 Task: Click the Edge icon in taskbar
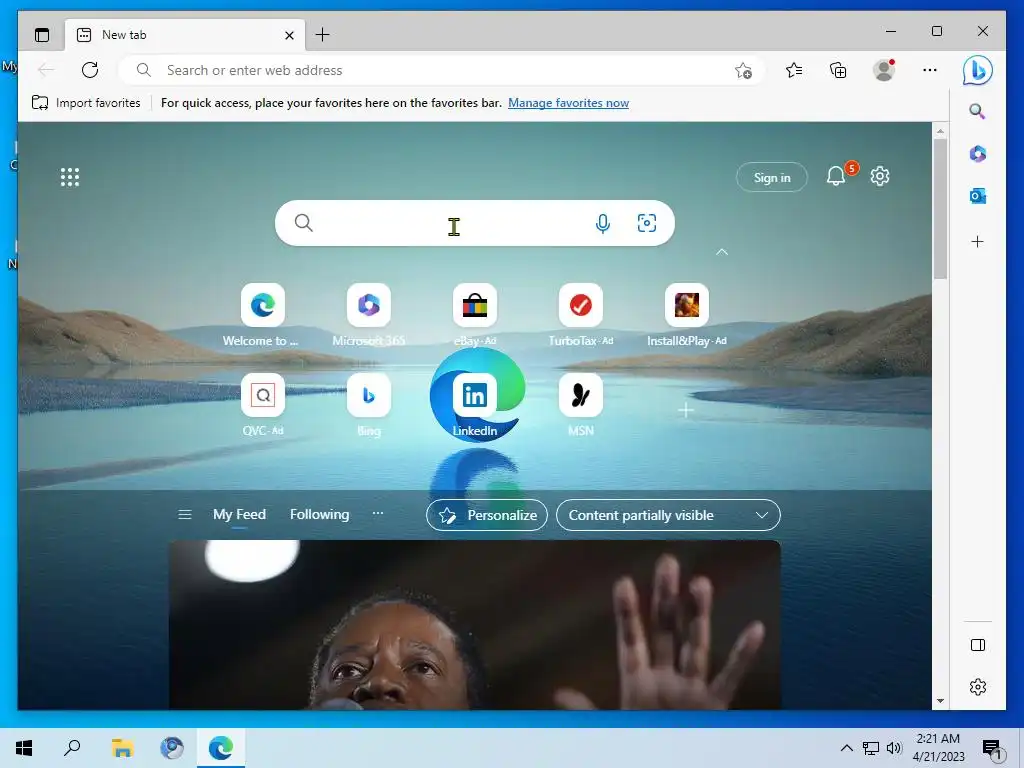[221, 748]
